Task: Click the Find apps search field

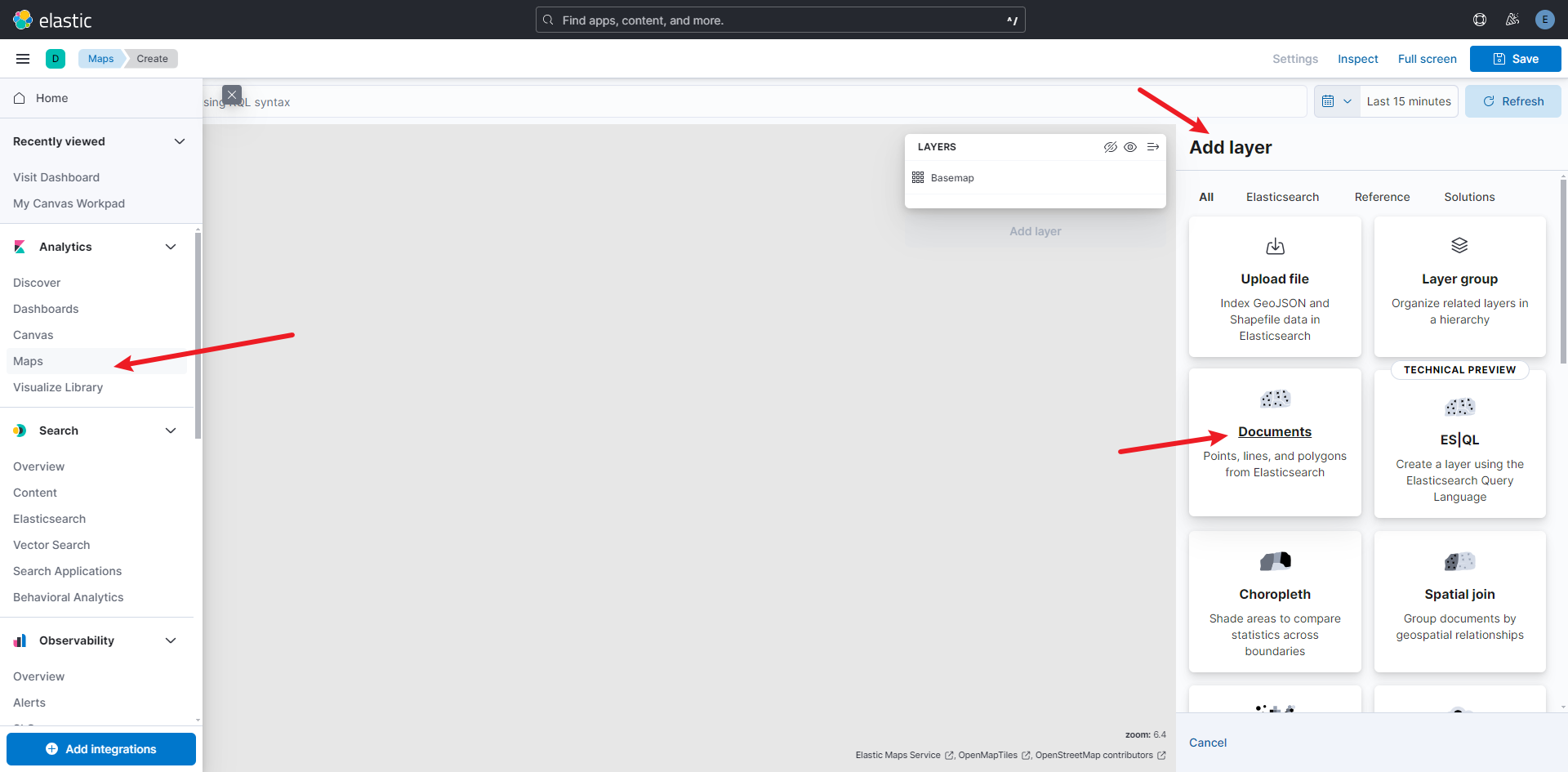Action: pyautogui.click(x=780, y=20)
